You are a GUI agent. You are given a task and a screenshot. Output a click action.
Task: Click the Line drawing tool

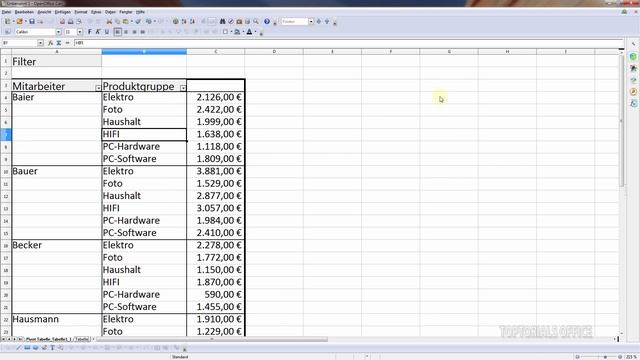tap(18, 348)
